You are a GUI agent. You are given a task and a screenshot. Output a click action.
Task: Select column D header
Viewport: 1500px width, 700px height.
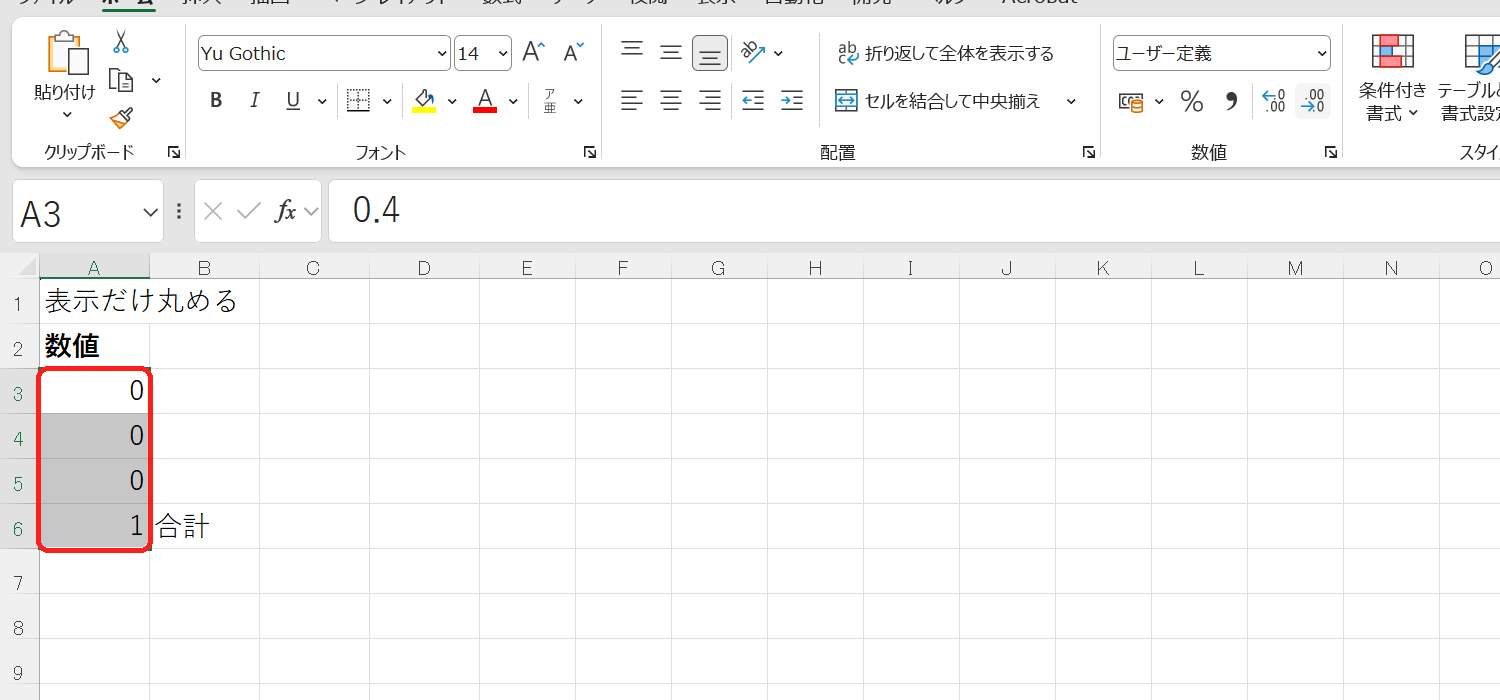point(424,267)
